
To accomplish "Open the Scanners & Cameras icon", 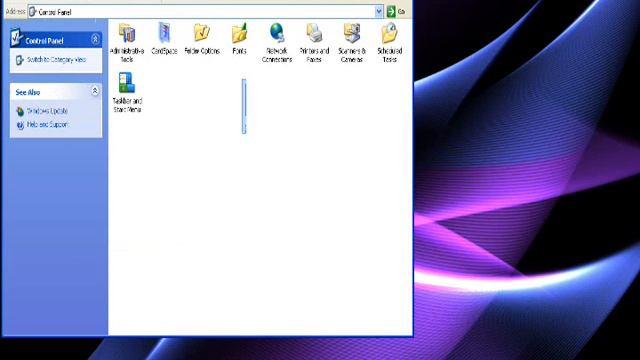I will 351,33.
